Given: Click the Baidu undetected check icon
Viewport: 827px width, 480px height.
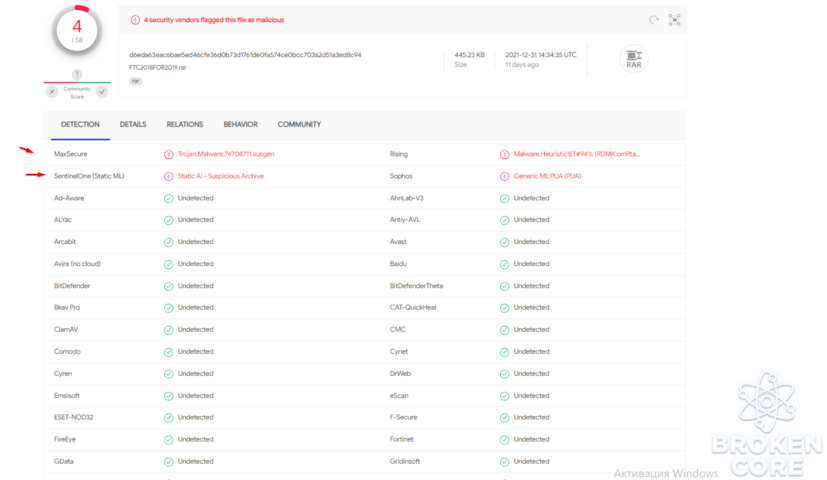Looking at the screenshot, I should click(x=504, y=264).
